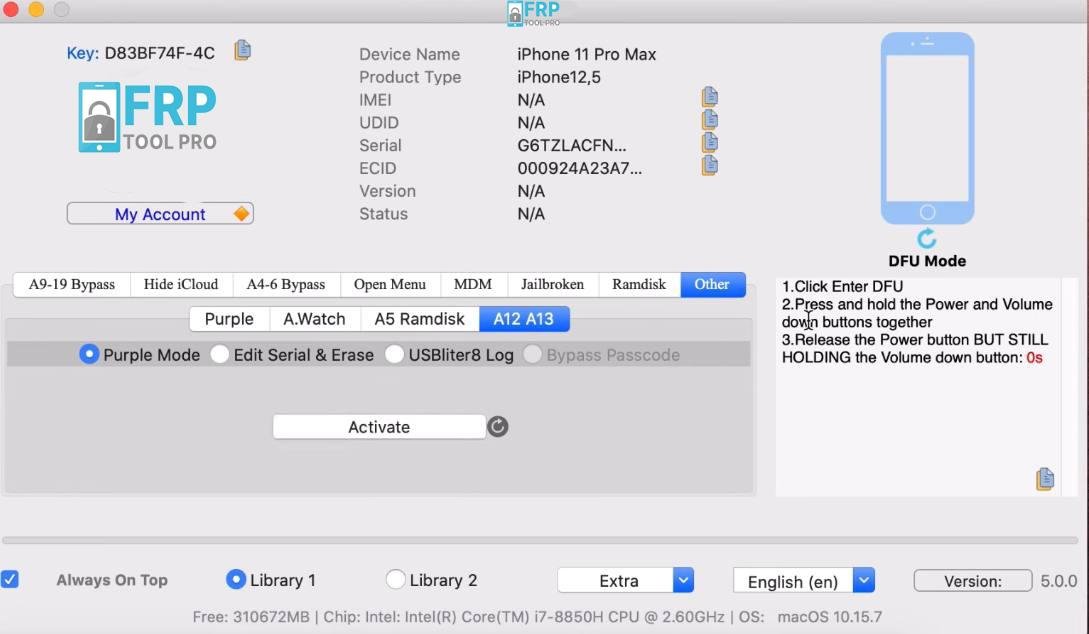Click version number 5.0.0
Image resolution: width=1089 pixels, height=634 pixels.
tap(1058, 581)
